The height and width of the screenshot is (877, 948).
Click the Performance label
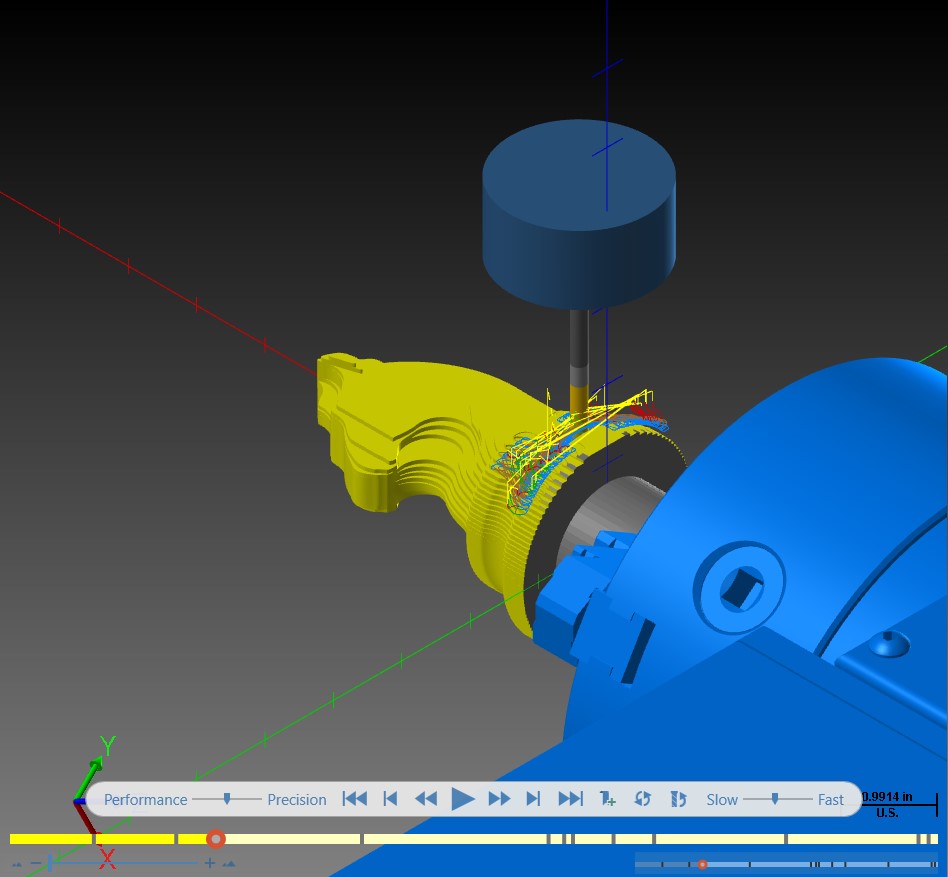point(146,800)
